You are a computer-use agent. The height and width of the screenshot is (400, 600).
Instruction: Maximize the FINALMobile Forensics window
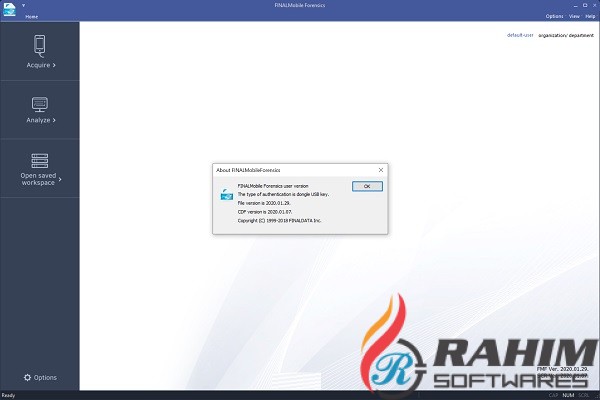585,5
